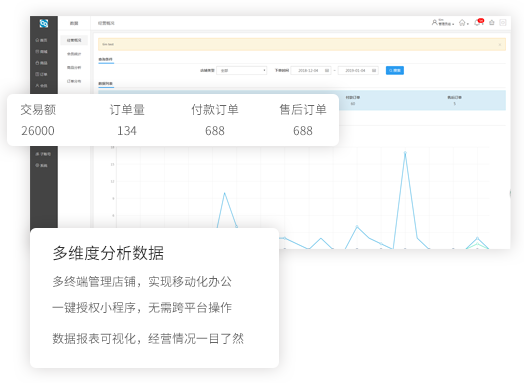This screenshot has width=524, height=383.
Task: Expand the house icon dropdown in header
Action: point(464,23)
